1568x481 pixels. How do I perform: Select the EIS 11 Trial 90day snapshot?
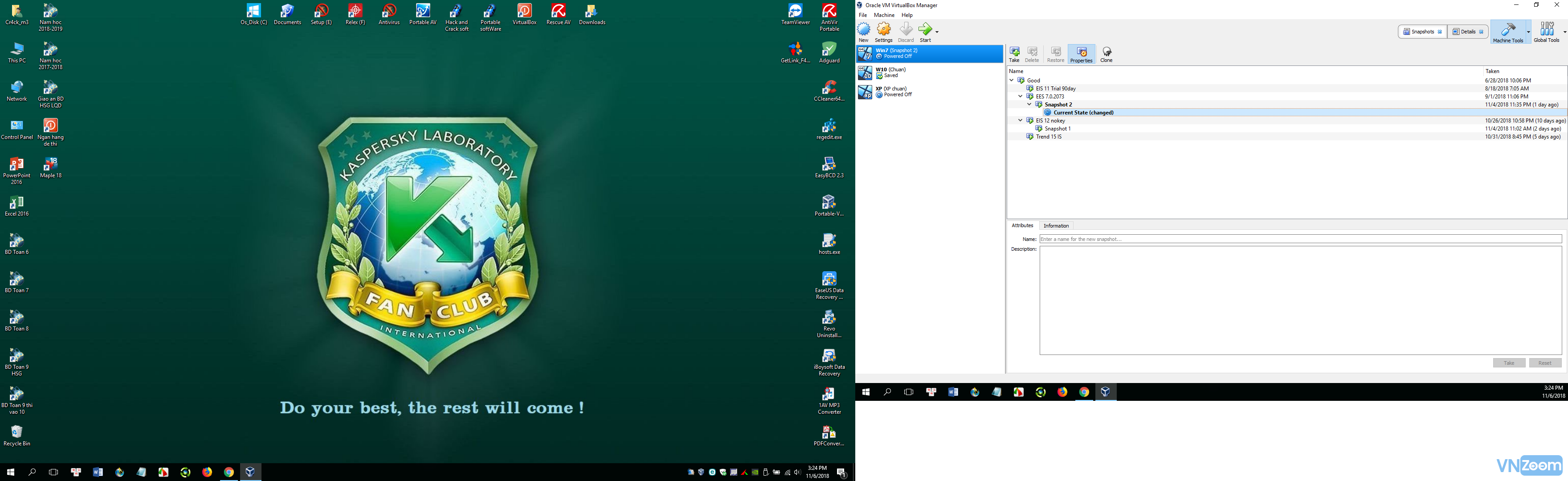(1055, 88)
